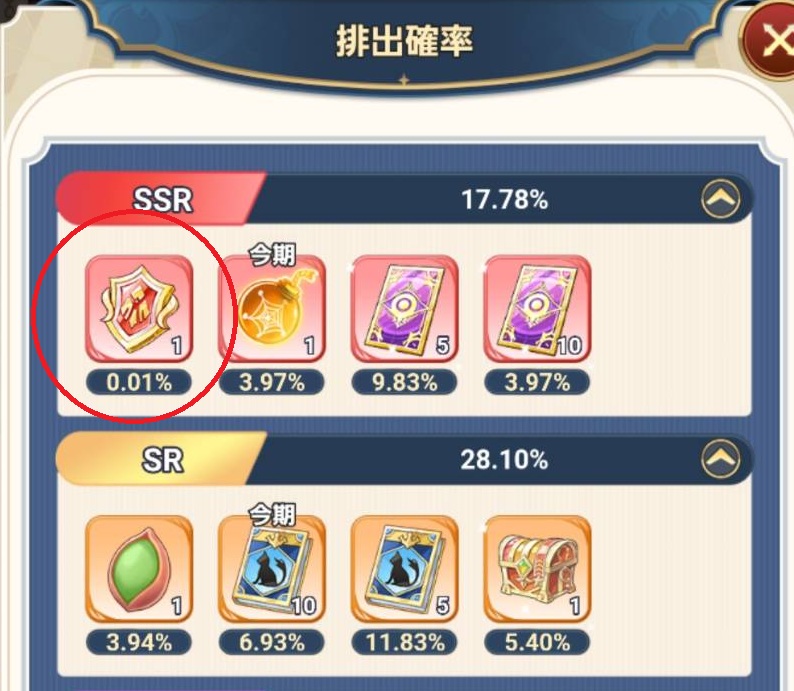Open the purple card item with quantity 5

point(405,309)
